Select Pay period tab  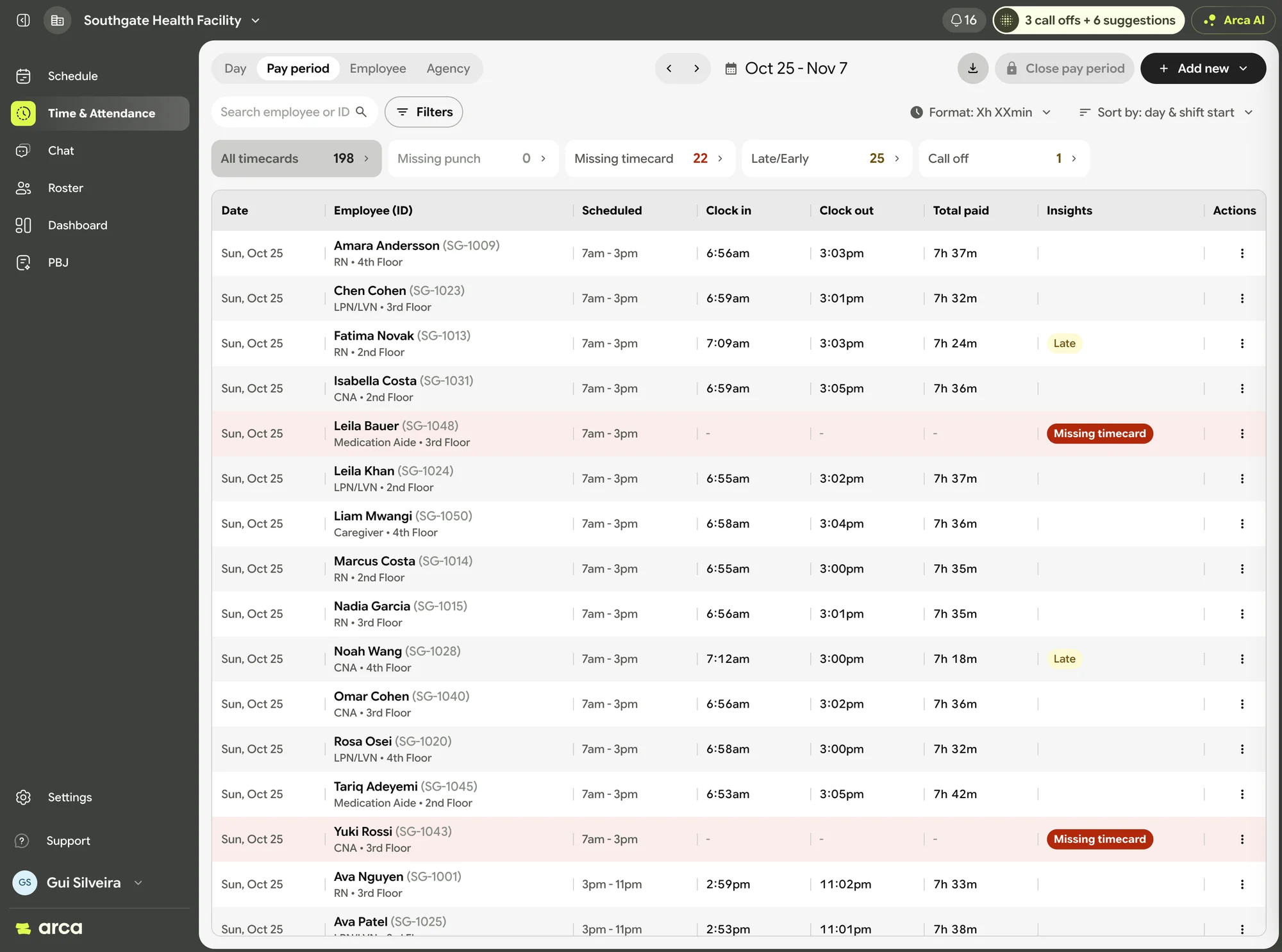click(x=297, y=69)
